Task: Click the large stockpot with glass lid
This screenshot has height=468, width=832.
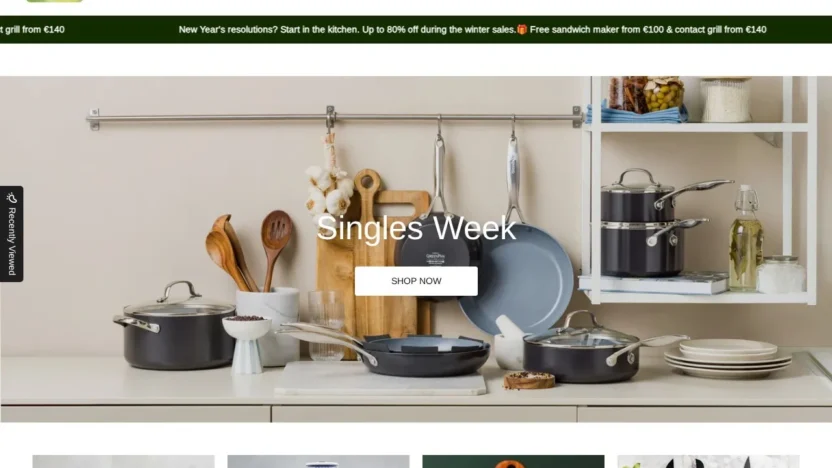Action: 174,326
